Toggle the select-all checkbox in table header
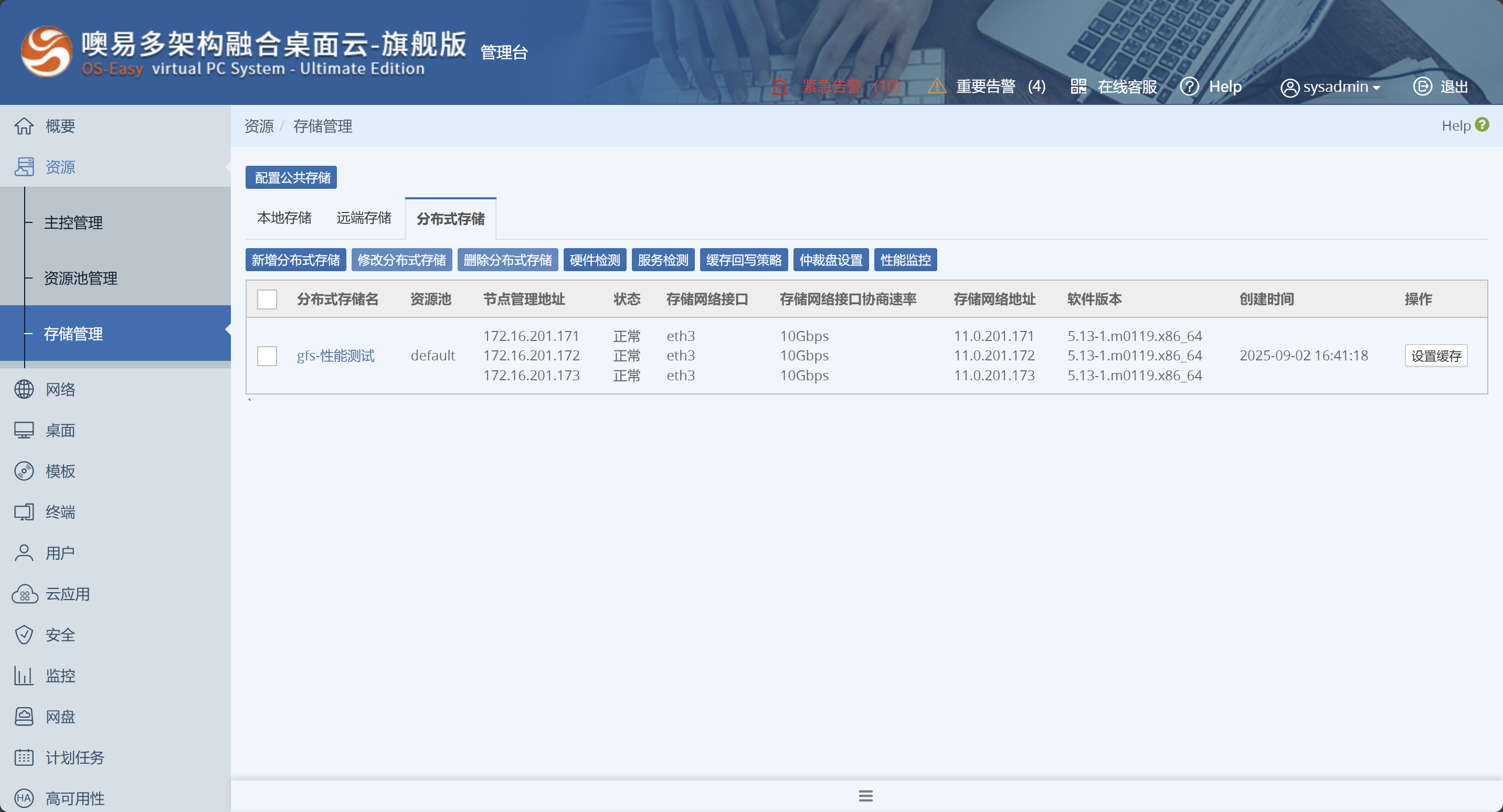 tap(267, 299)
